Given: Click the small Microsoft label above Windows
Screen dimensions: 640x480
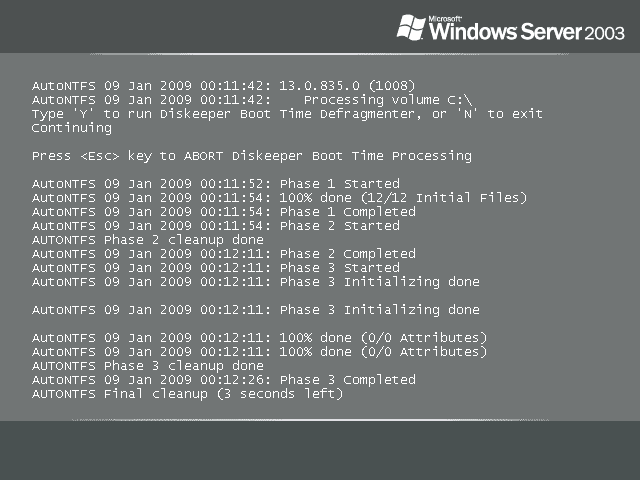Looking at the screenshot, I should (x=445, y=19).
